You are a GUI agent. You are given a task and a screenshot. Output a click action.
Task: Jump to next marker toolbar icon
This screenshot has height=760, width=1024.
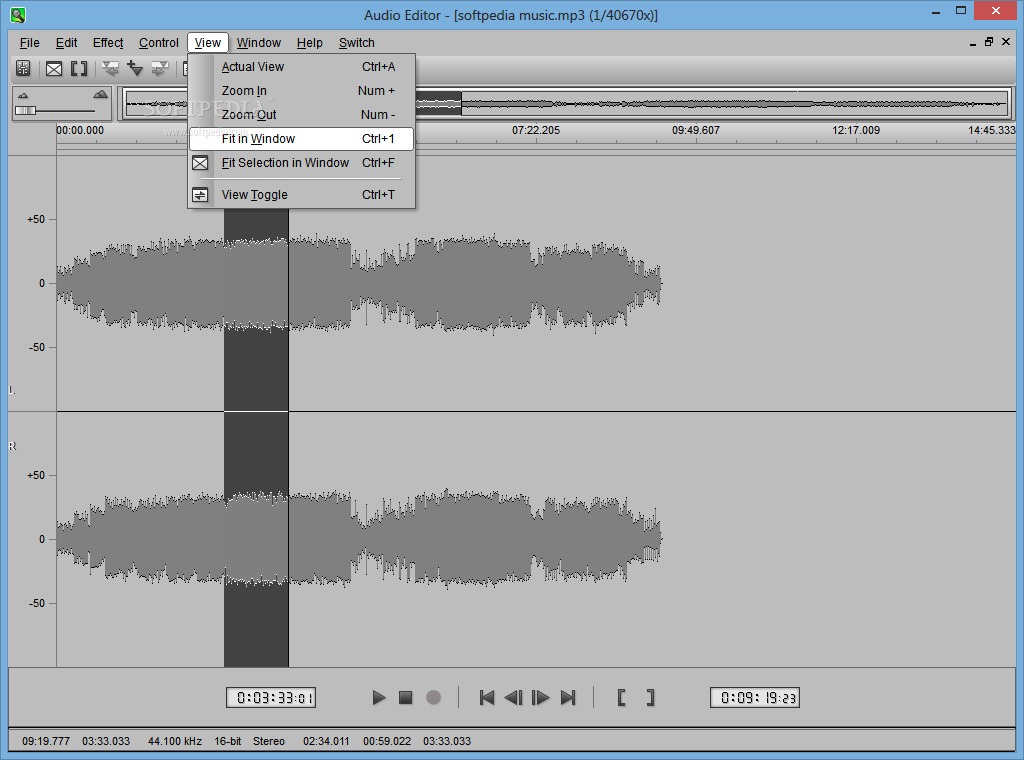[x=160, y=68]
